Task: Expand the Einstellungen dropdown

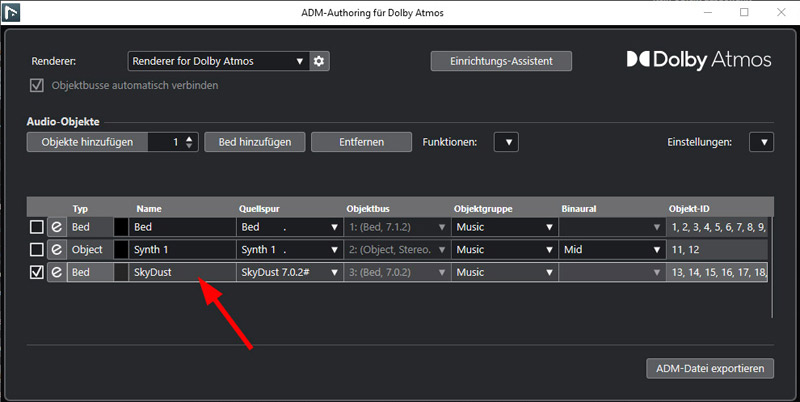Action: click(x=761, y=142)
